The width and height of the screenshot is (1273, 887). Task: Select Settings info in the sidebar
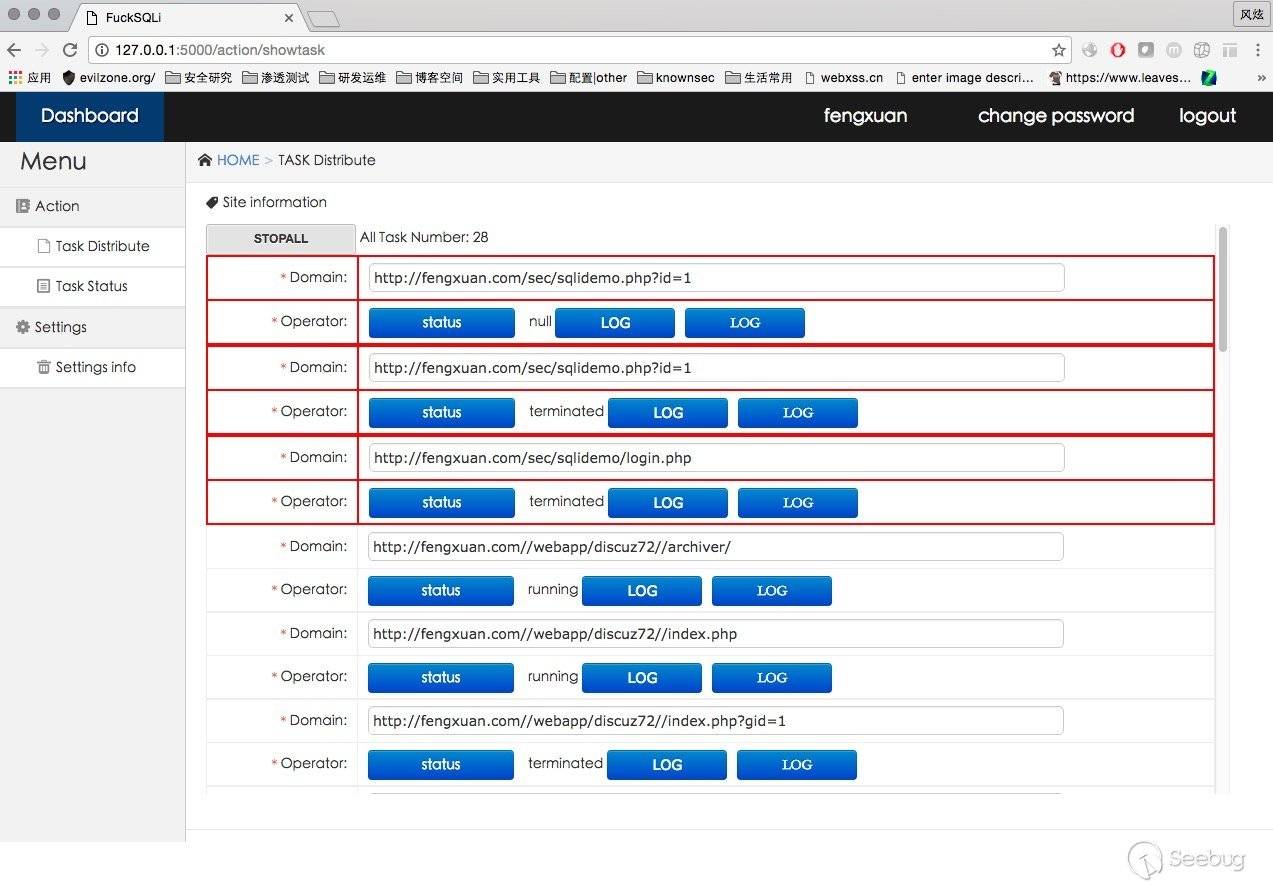95,367
